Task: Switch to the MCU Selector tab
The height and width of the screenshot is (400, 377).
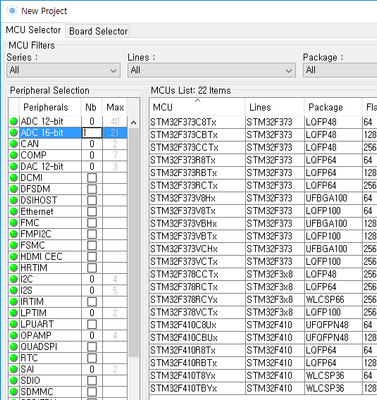Action: pyautogui.click(x=33, y=30)
